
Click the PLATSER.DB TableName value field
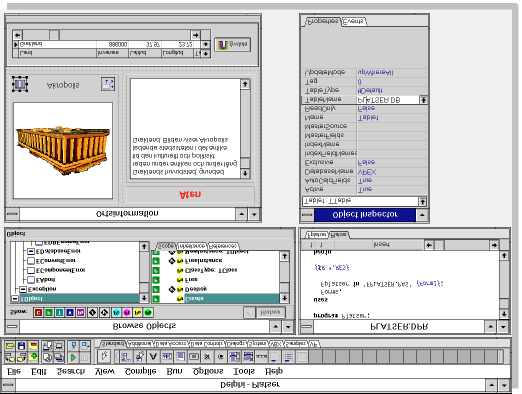tap(388, 100)
